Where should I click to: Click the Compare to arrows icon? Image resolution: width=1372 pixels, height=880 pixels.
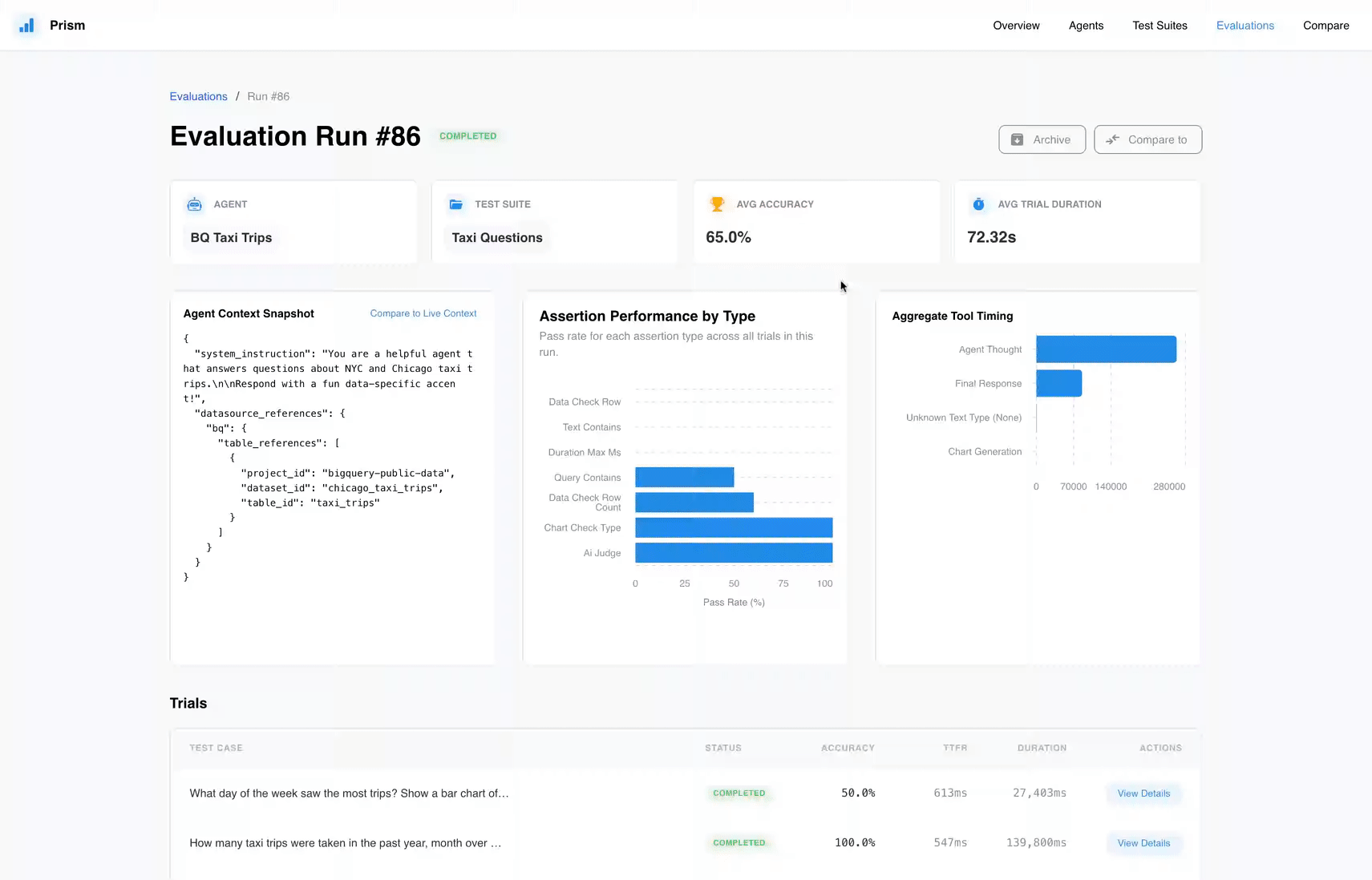(1112, 139)
